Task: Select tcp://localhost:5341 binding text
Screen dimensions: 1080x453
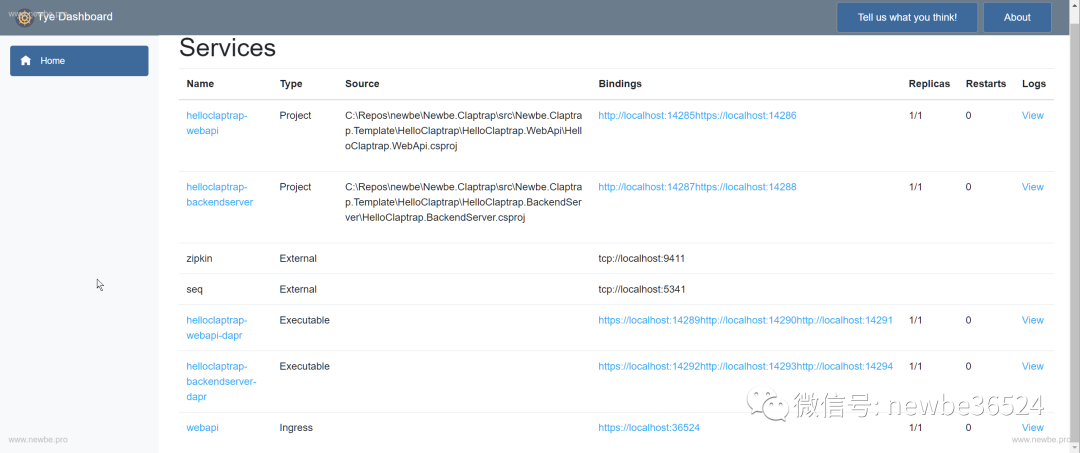Action: tap(642, 289)
